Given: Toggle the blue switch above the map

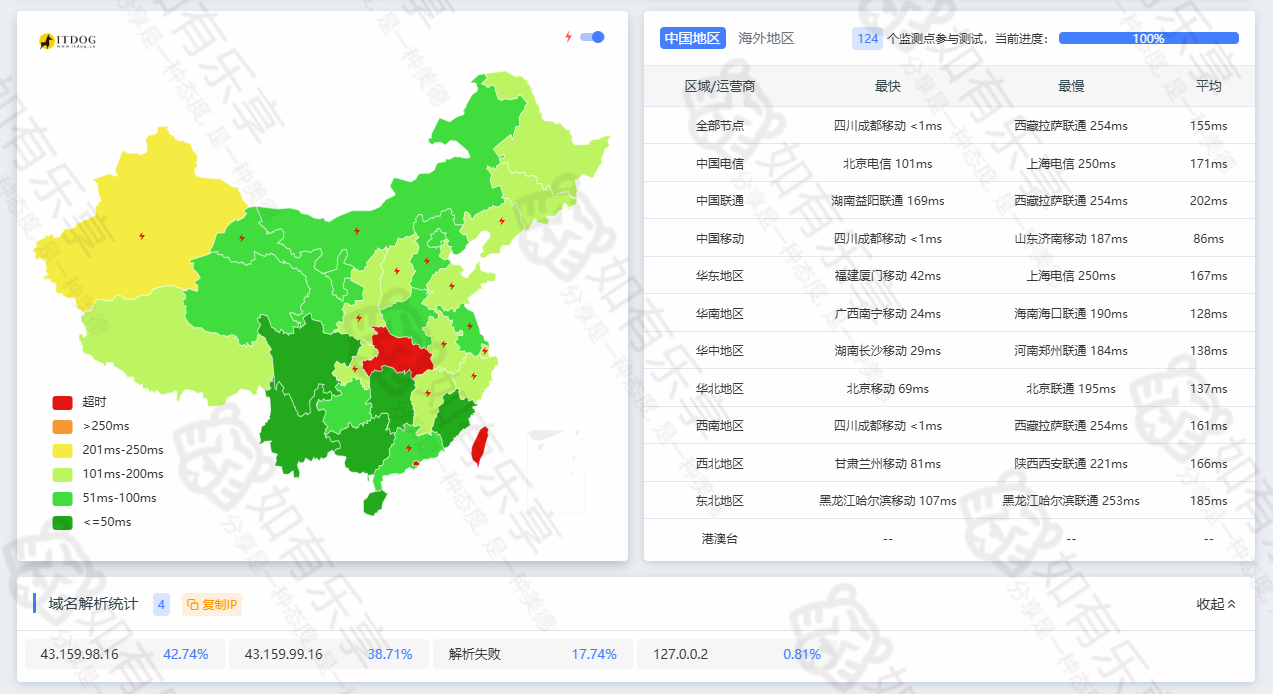Looking at the screenshot, I should (x=592, y=37).
